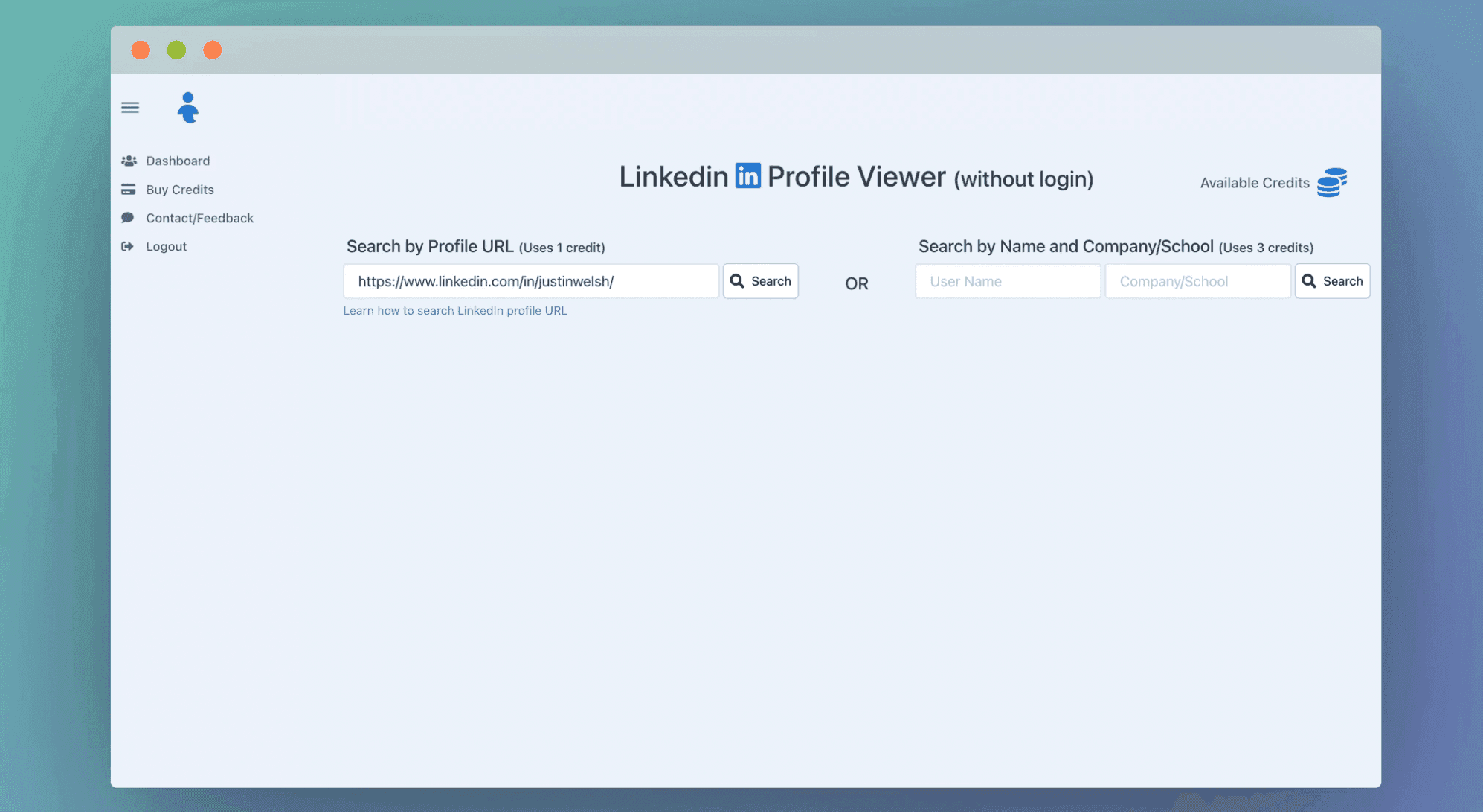Click Contact/Feedback link
Image resolution: width=1483 pixels, height=812 pixels.
click(x=200, y=217)
